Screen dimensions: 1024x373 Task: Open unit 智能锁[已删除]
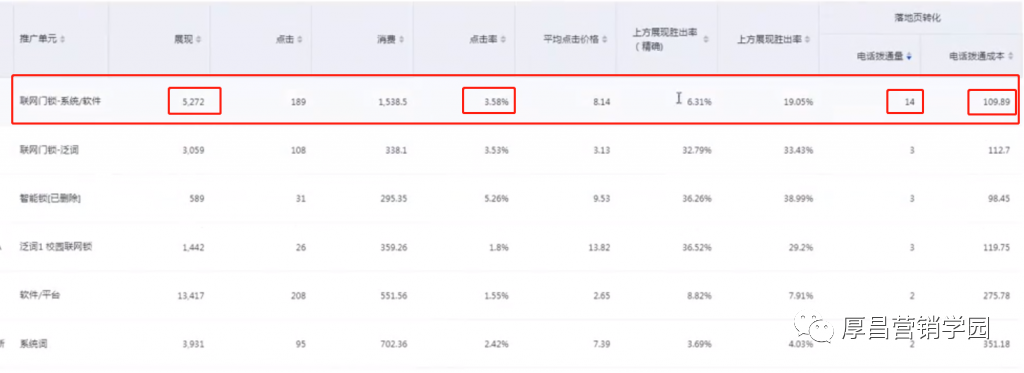50,199
